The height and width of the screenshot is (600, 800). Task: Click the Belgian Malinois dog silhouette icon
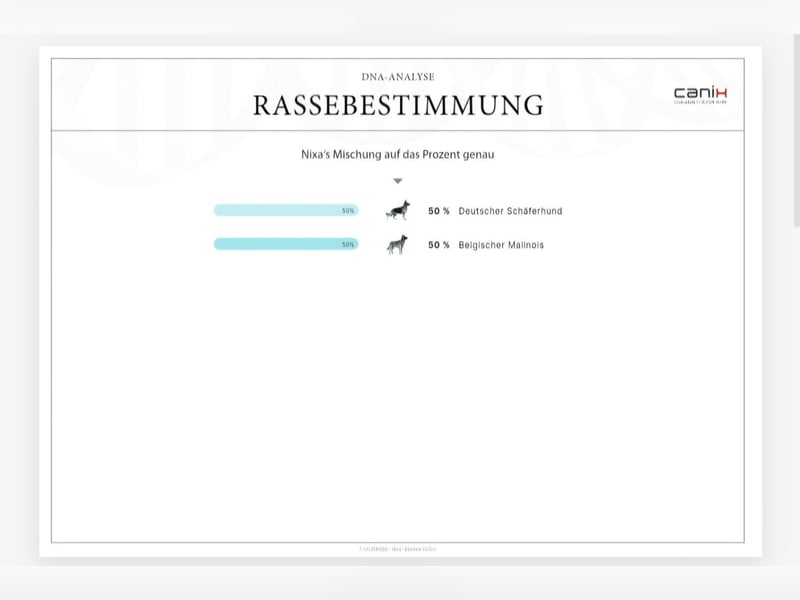(398, 244)
